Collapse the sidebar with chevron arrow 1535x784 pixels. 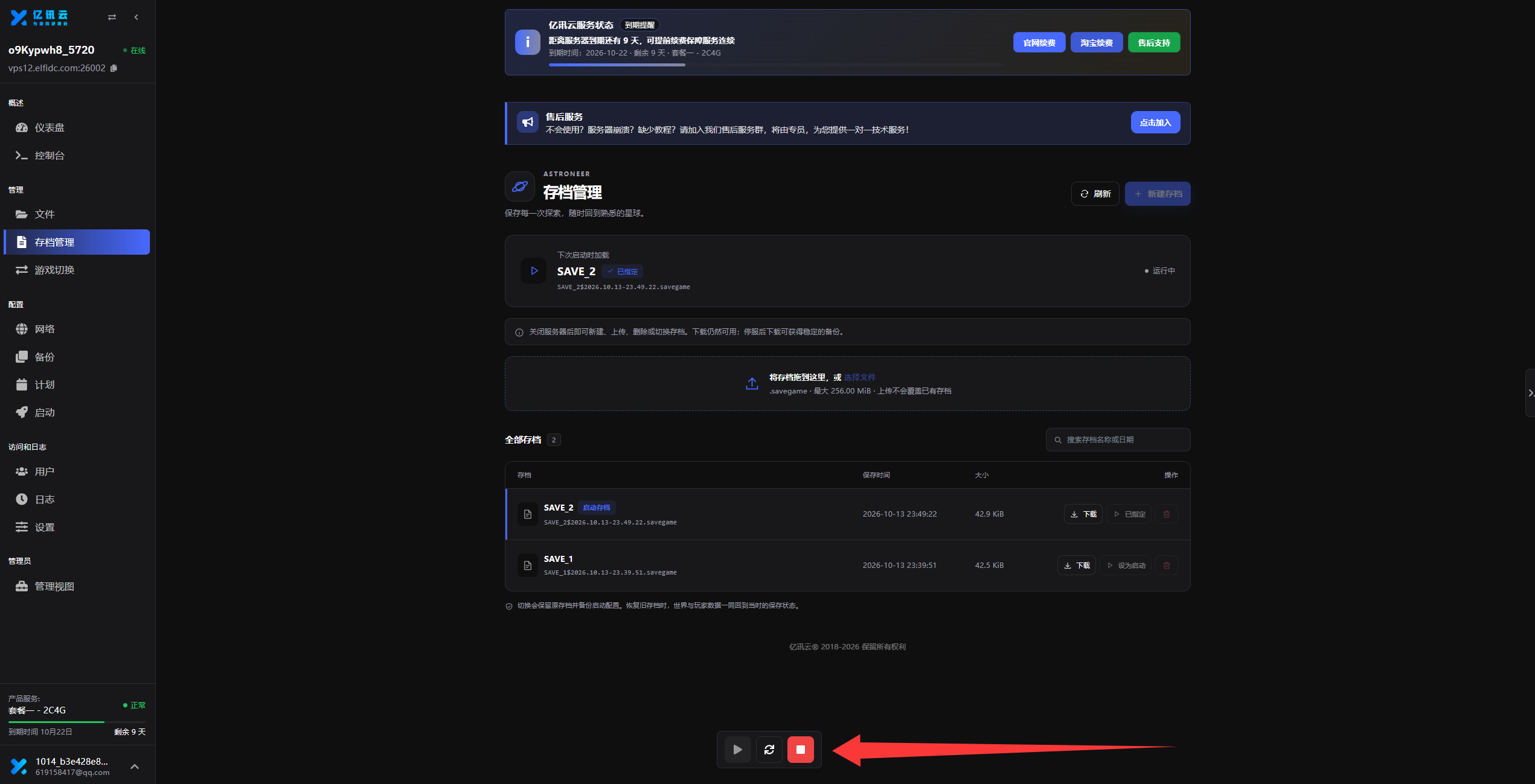136,18
